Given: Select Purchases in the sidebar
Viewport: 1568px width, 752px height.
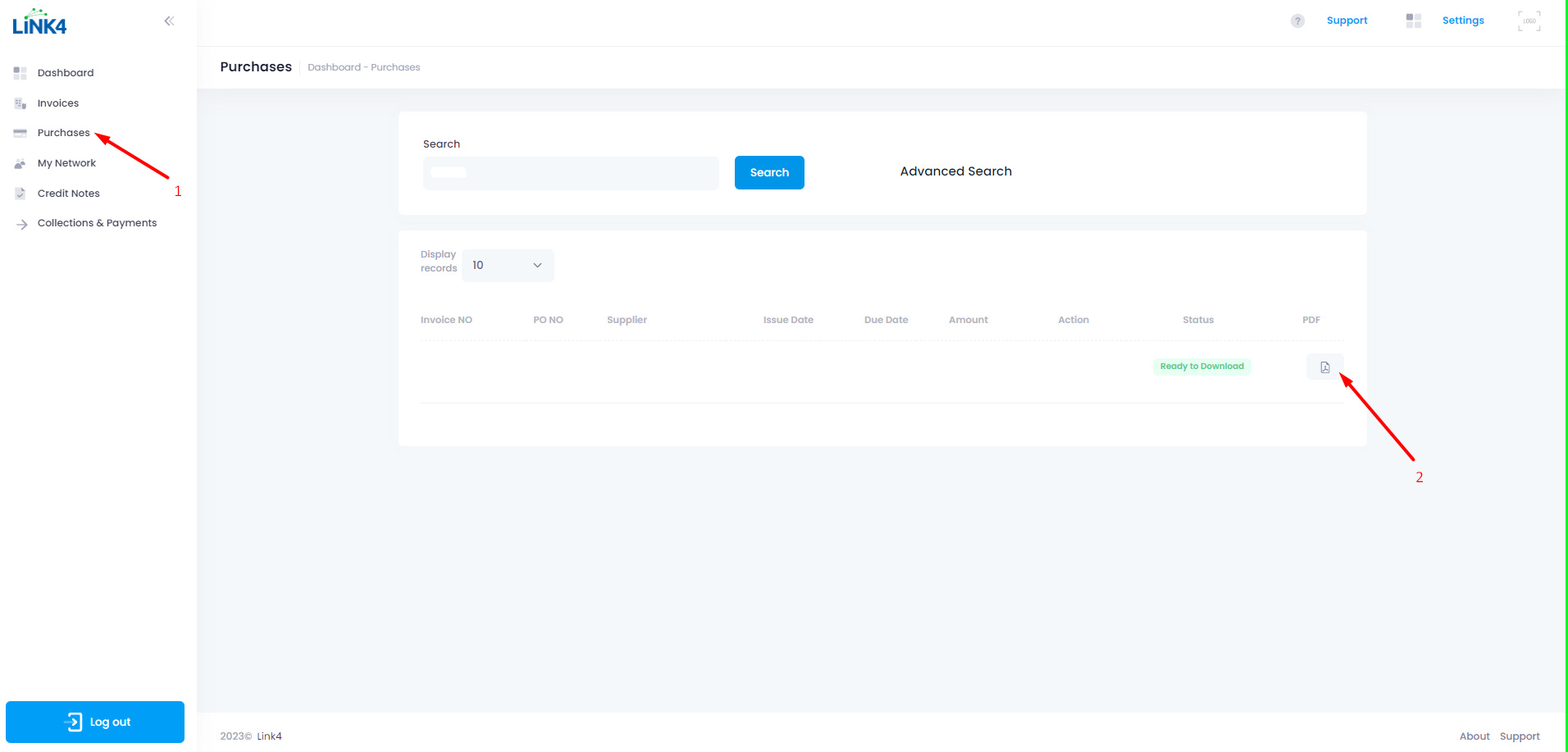Looking at the screenshot, I should click(64, 133).
